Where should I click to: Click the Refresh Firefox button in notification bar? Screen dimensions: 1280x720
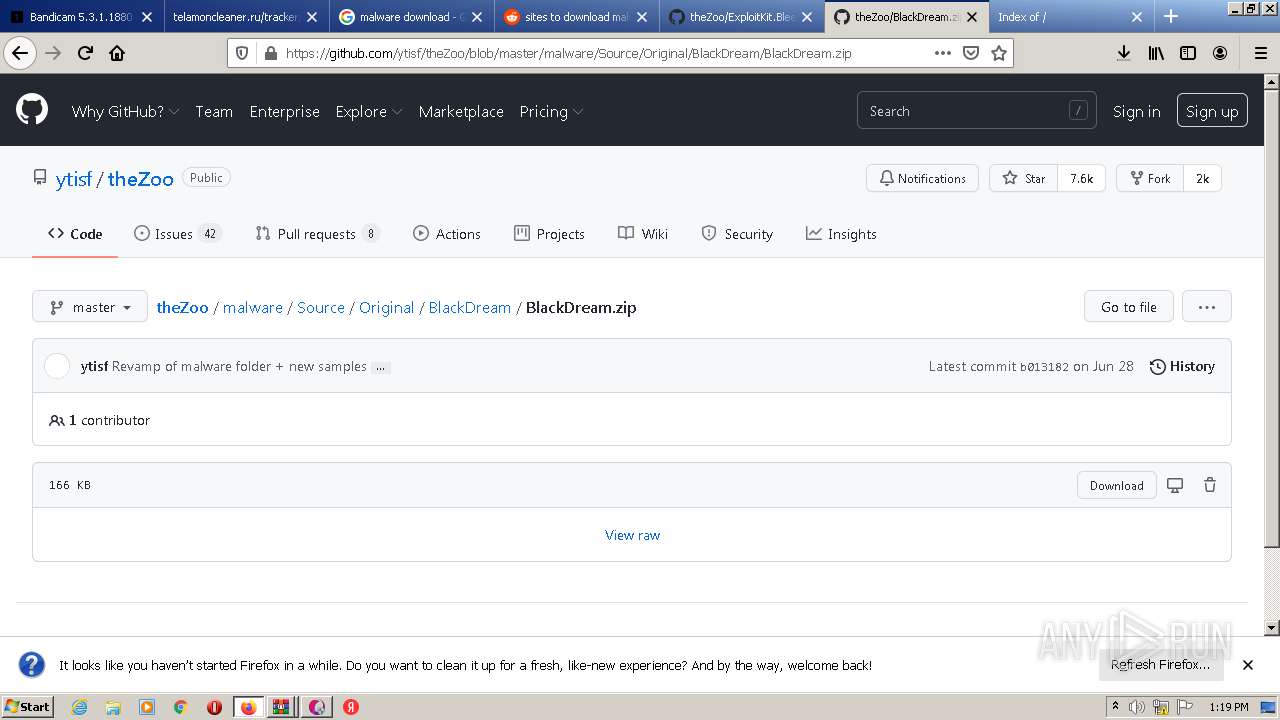tap(1160, 665)
